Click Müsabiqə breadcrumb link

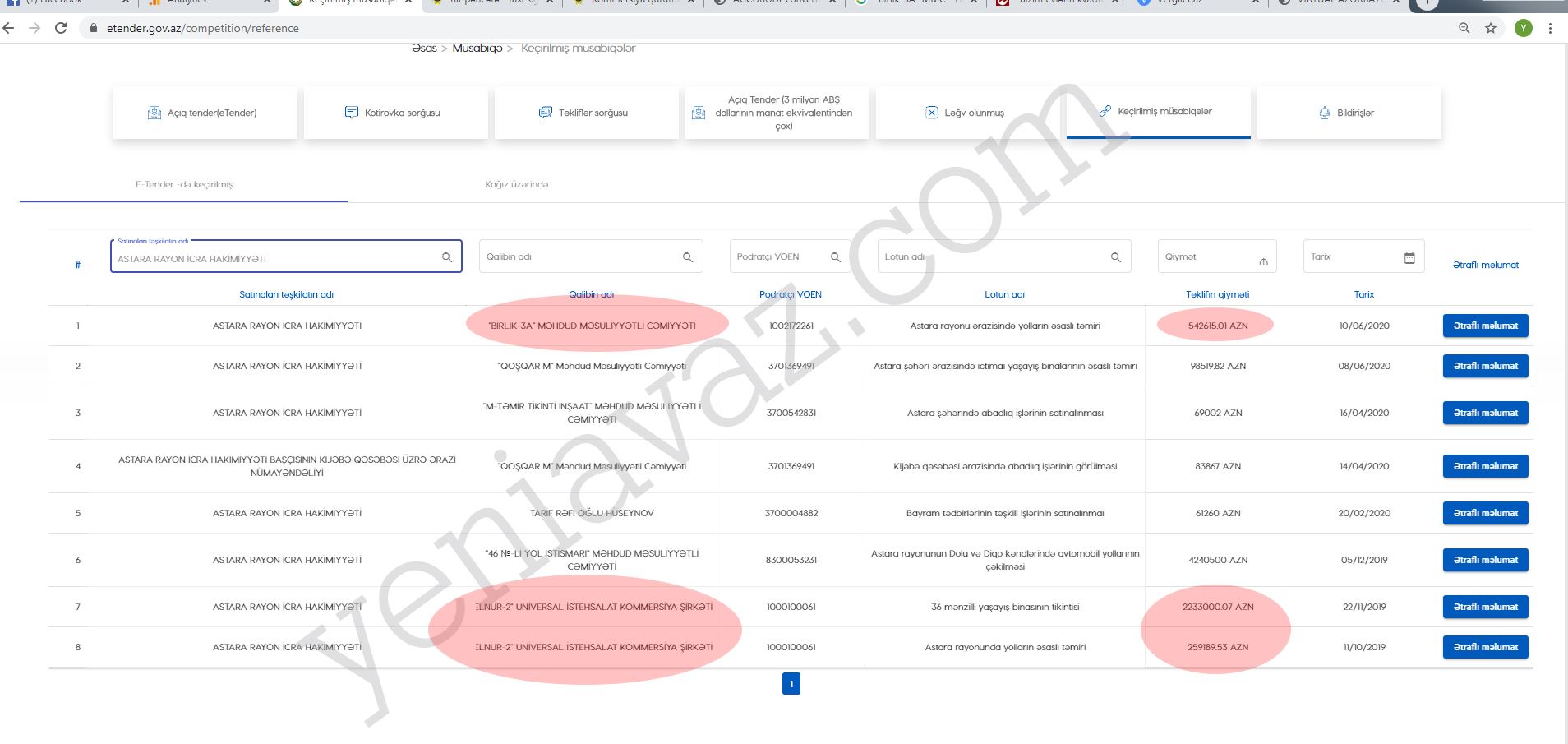(x=477, y=49)
